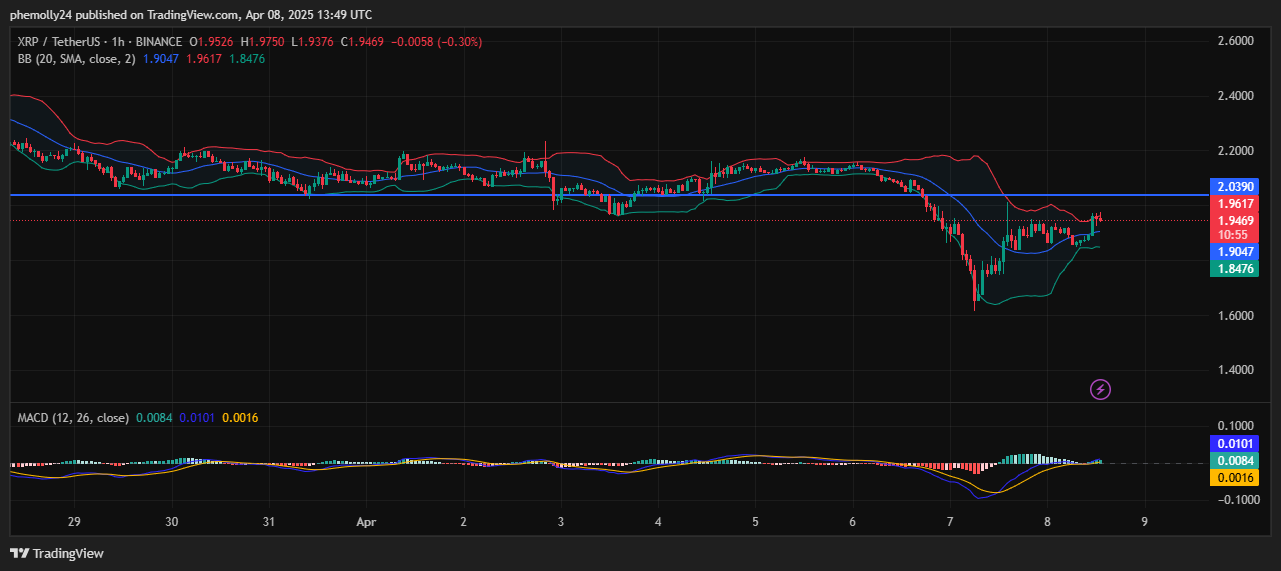The image size is (1281, 571).
Task: Click the 29 date on time axis
Action: [x=74, y=521]
